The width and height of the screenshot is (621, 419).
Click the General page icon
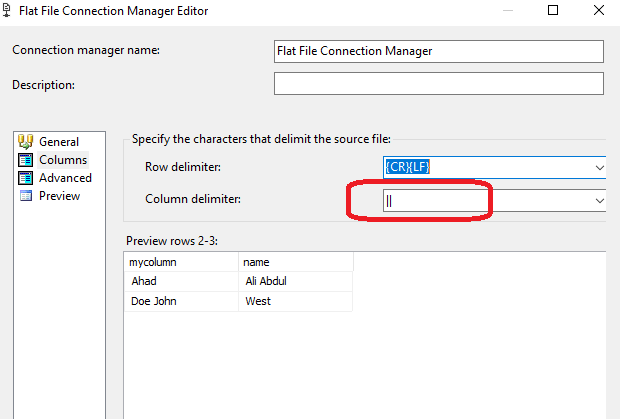point(25,141)
